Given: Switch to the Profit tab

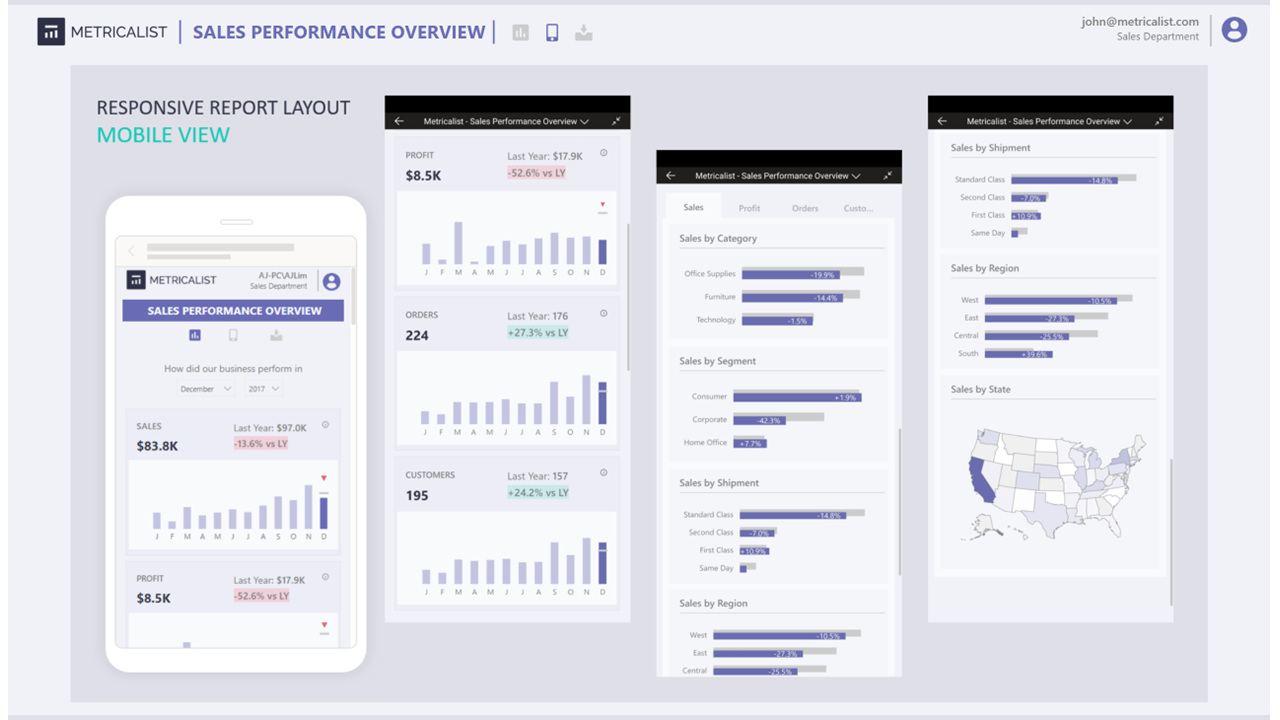Looking at the screenshot, I should [750, 208].
